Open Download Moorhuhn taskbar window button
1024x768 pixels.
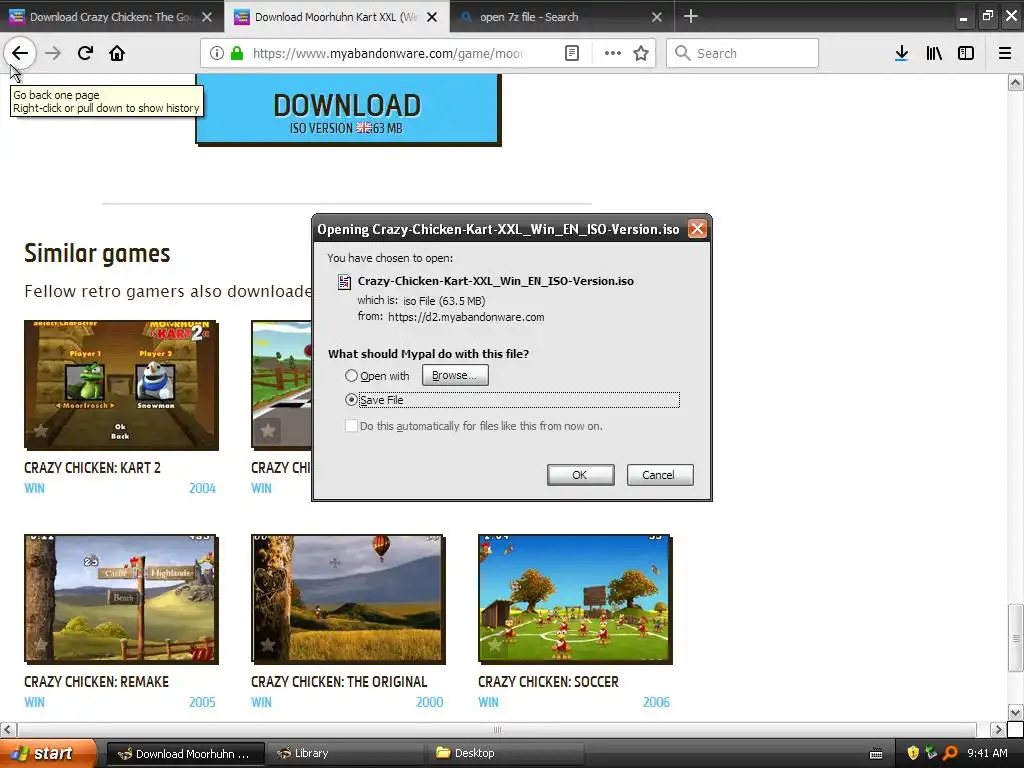point(185,754)
